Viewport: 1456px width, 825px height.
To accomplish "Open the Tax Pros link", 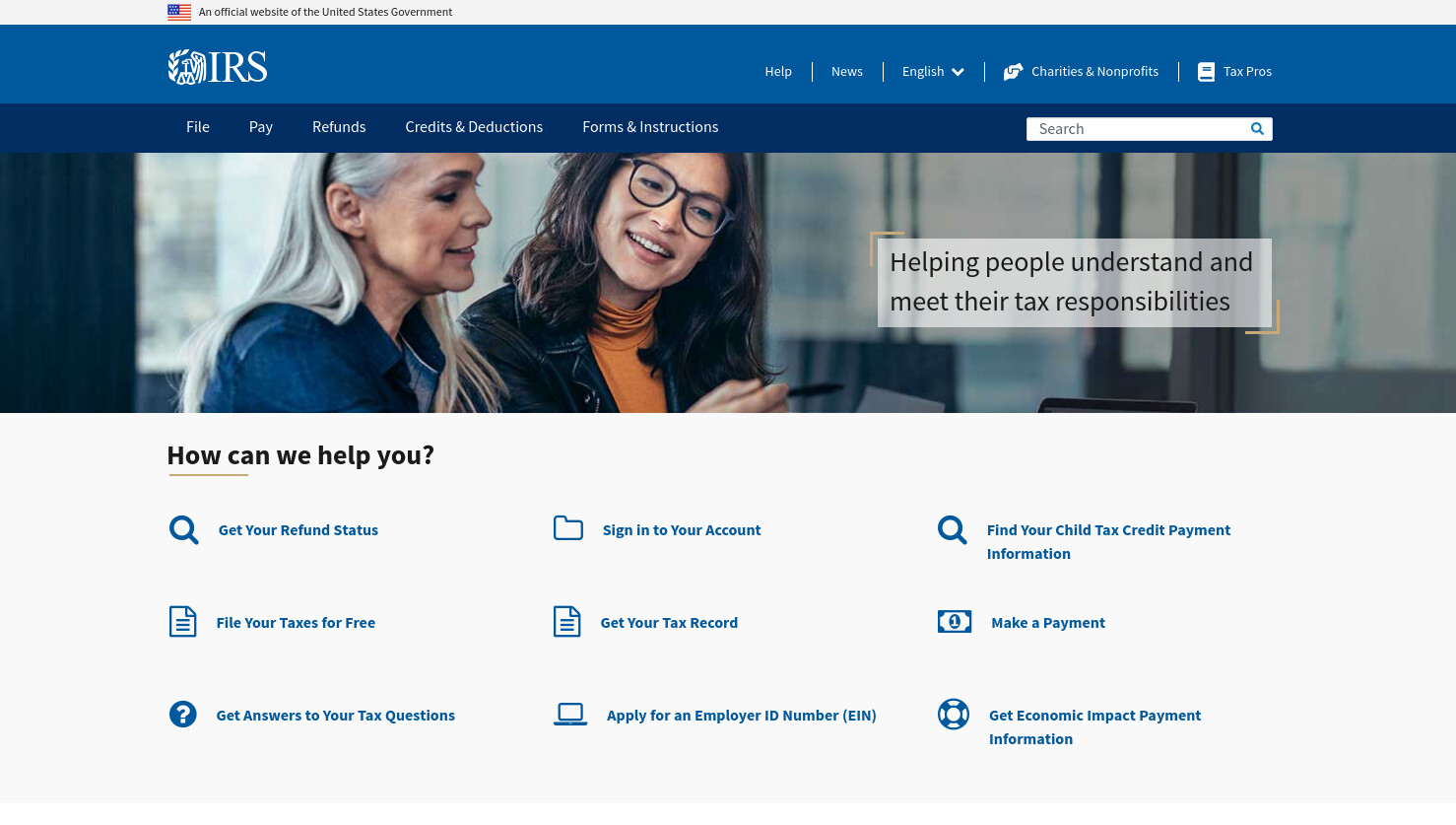I will coord(1247,72).
